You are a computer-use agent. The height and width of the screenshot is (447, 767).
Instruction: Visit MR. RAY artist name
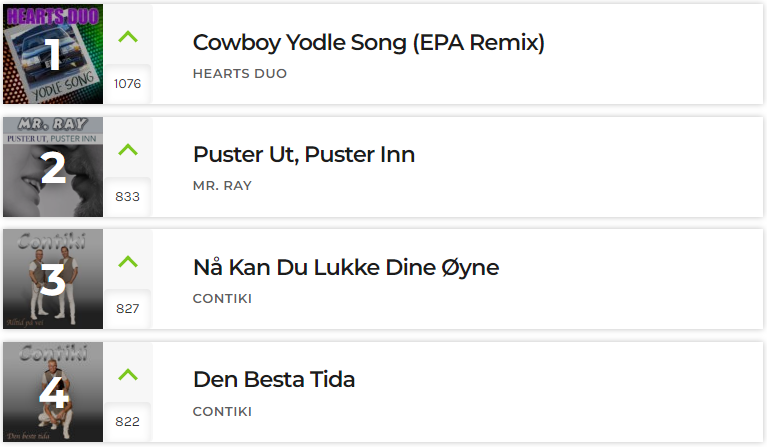(222, 186)
